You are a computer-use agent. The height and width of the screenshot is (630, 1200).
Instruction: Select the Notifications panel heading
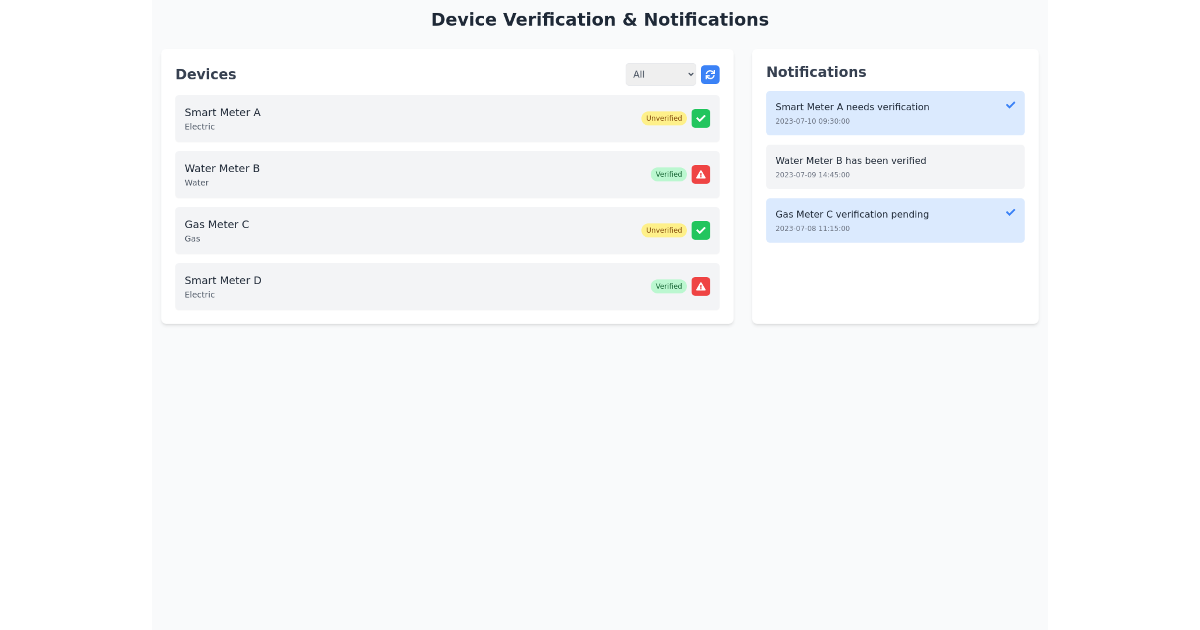coord(817,71)
